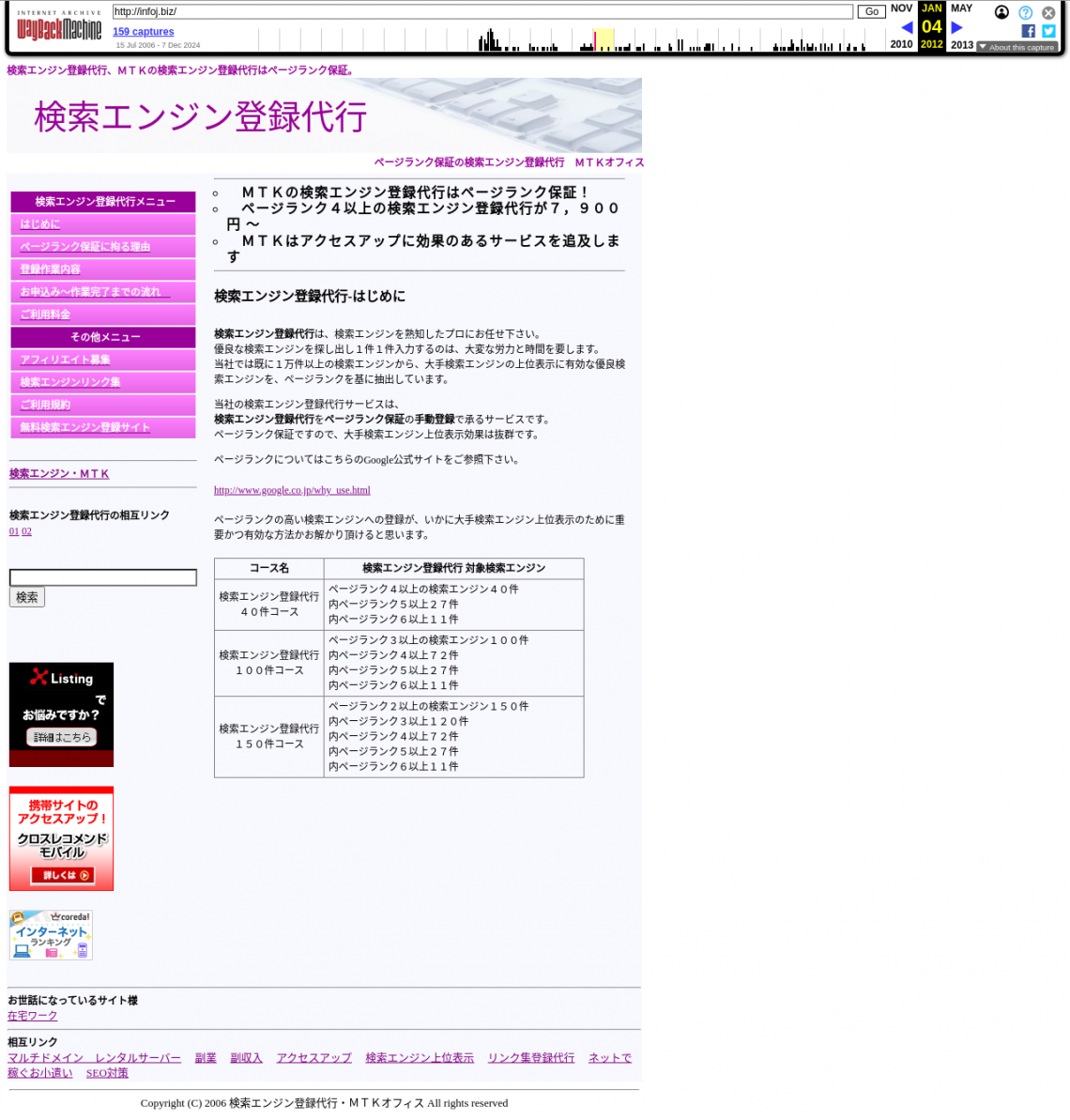
Task: Go to next capture with right arrow
Action: (956, 27)
